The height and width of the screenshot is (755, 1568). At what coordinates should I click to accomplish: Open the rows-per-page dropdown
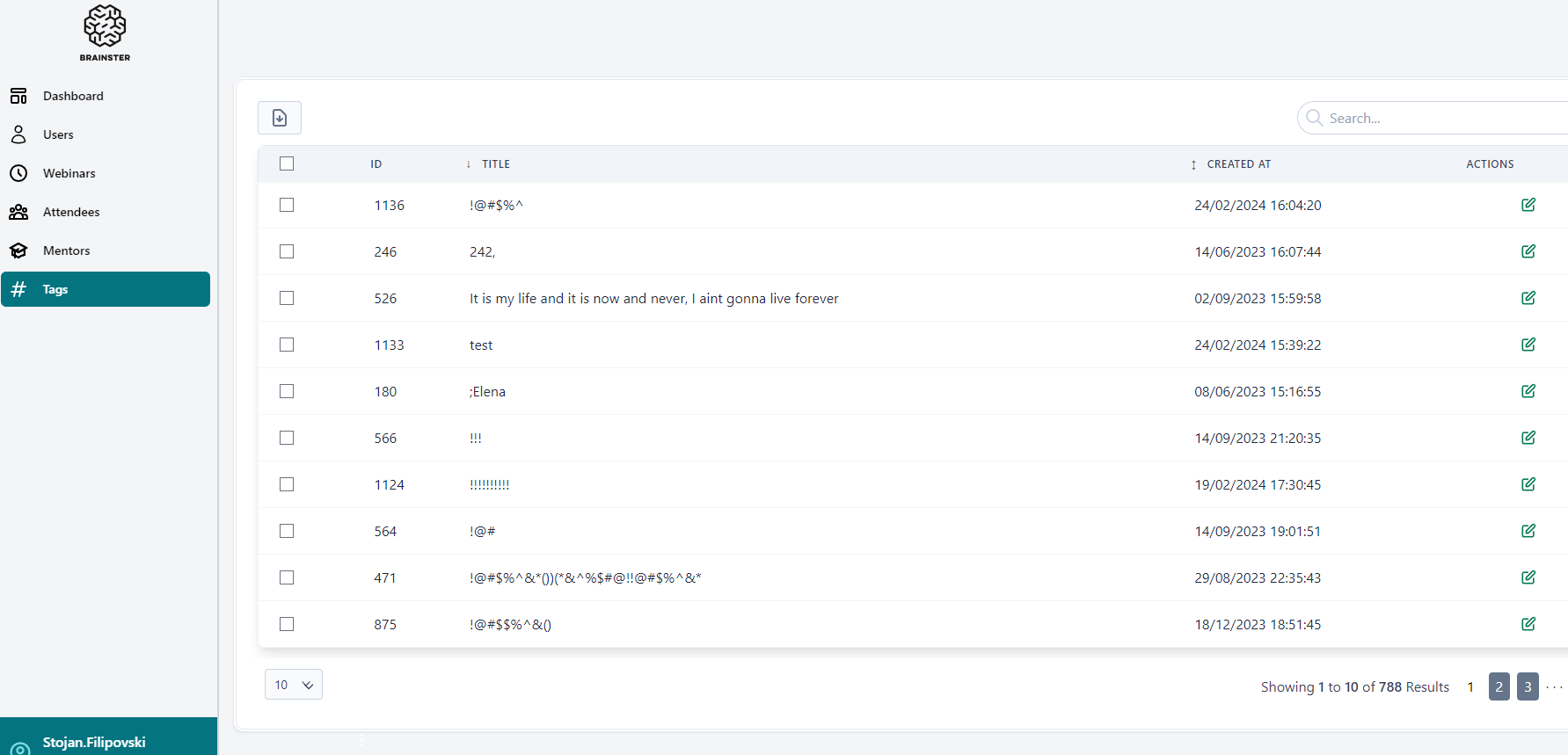tap(294, 685)
